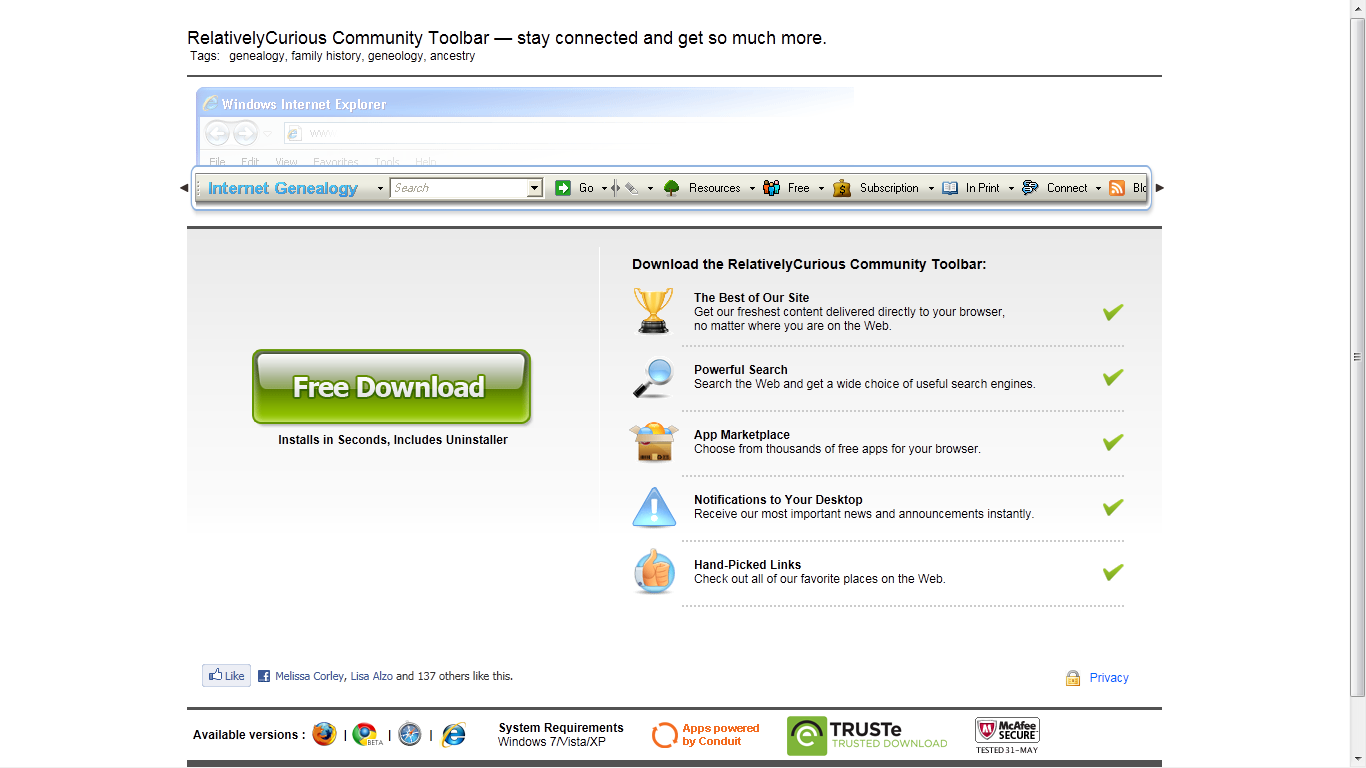Click the 'System Requirements' text
This screenshot has height=768, width=1366.
(x=561, y=728)
